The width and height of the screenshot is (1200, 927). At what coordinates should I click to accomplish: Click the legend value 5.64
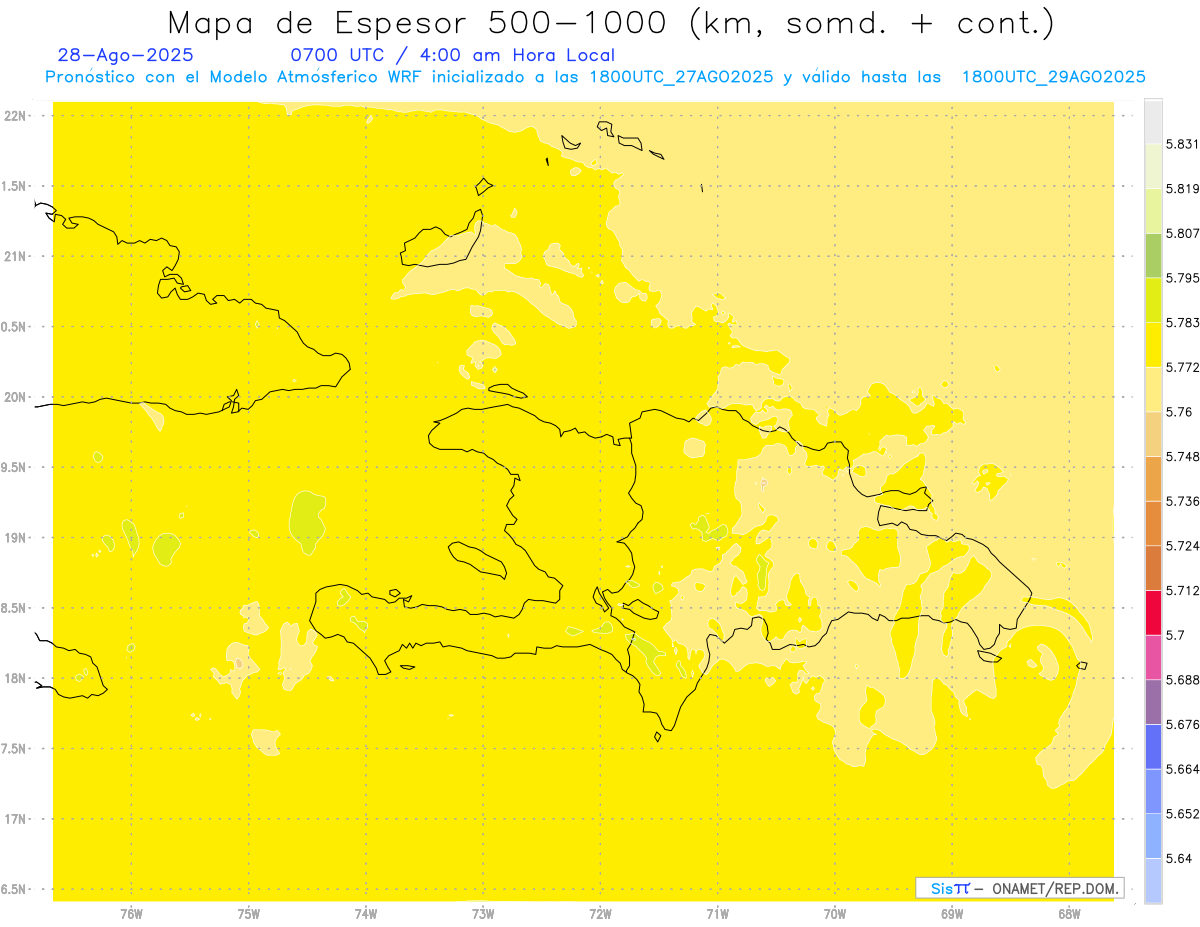tap(1179, 858)
